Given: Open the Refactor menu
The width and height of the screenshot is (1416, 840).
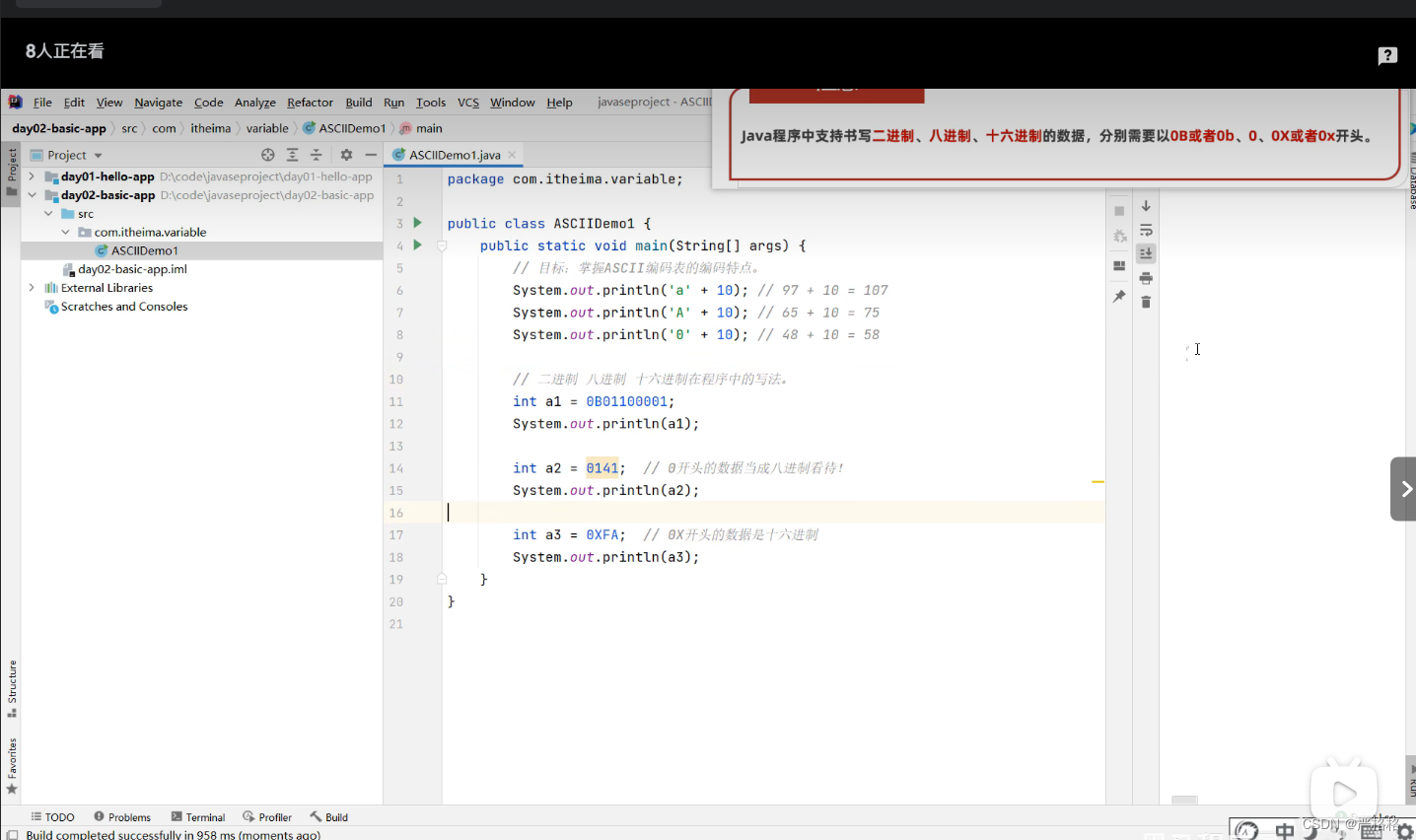Looking at the screenshot, I should (x=310, y=103).
